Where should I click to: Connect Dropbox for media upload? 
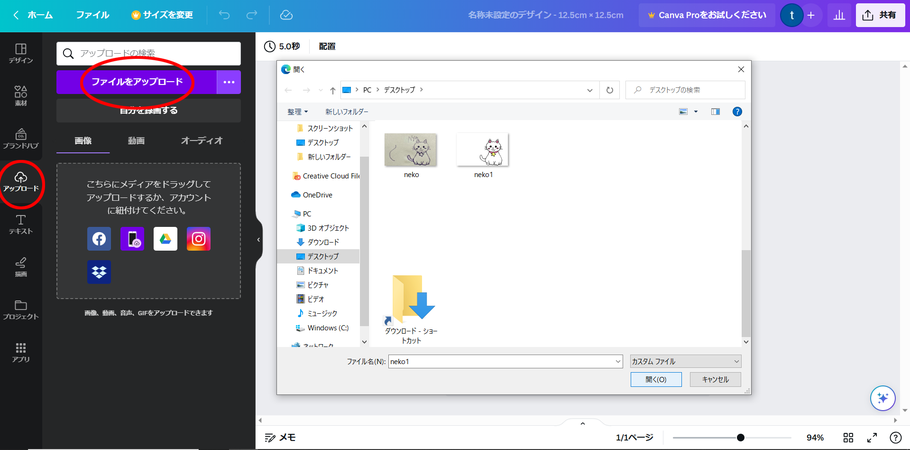[x=99, y=272]
